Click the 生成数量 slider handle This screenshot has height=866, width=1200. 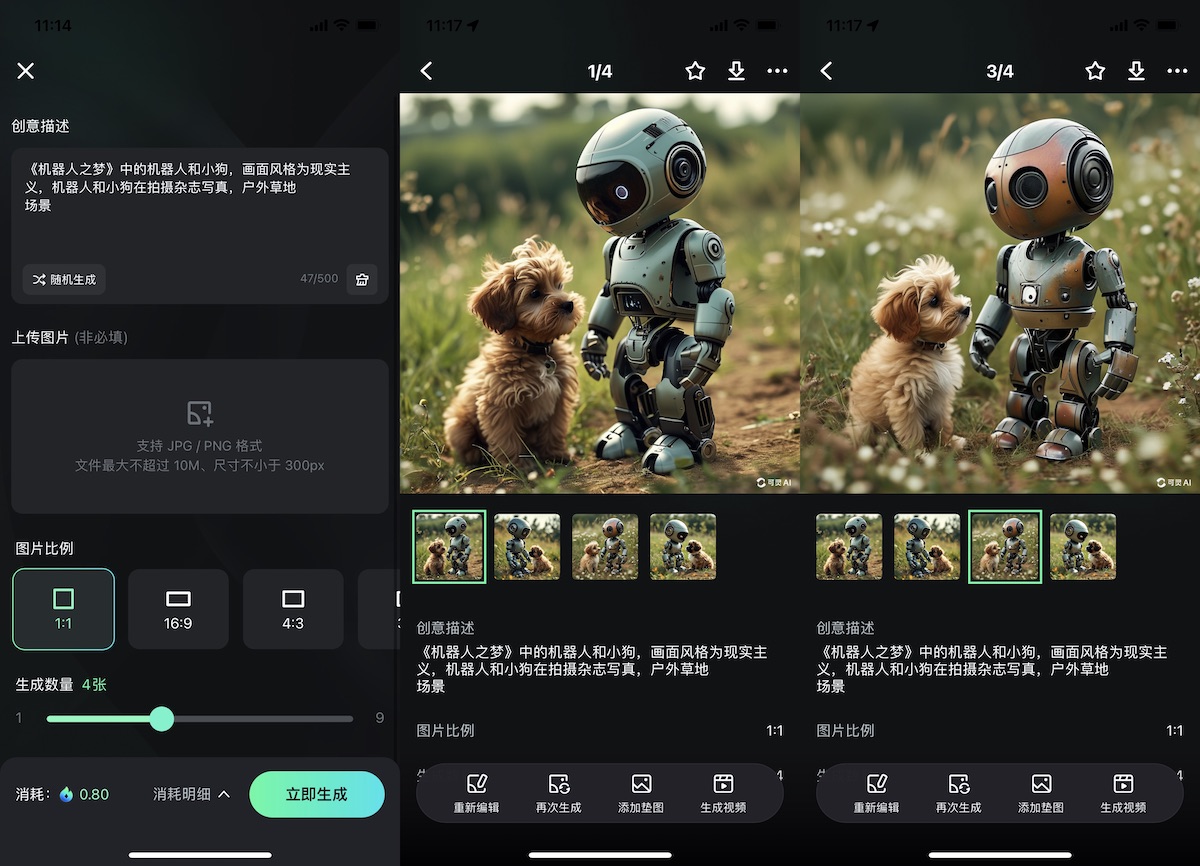pos(161,718)
